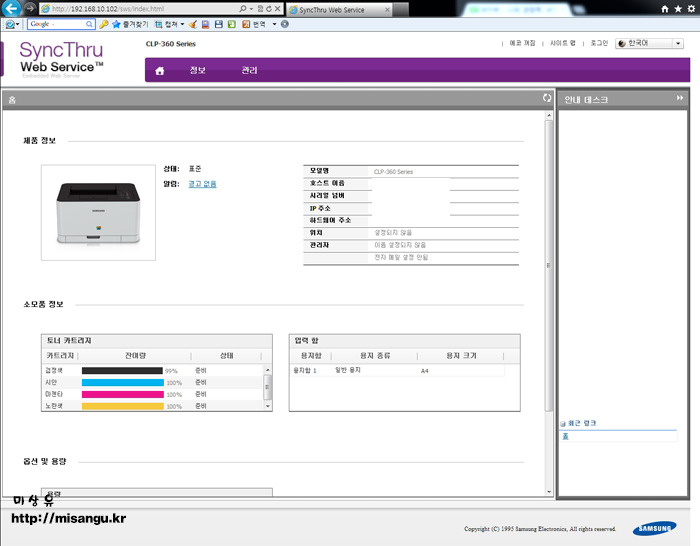Click the 홈 link under 최근 링크
Image resolution: width=700 pixels, height=546 pixels.
pyautogui.click(x=565, y=436)
